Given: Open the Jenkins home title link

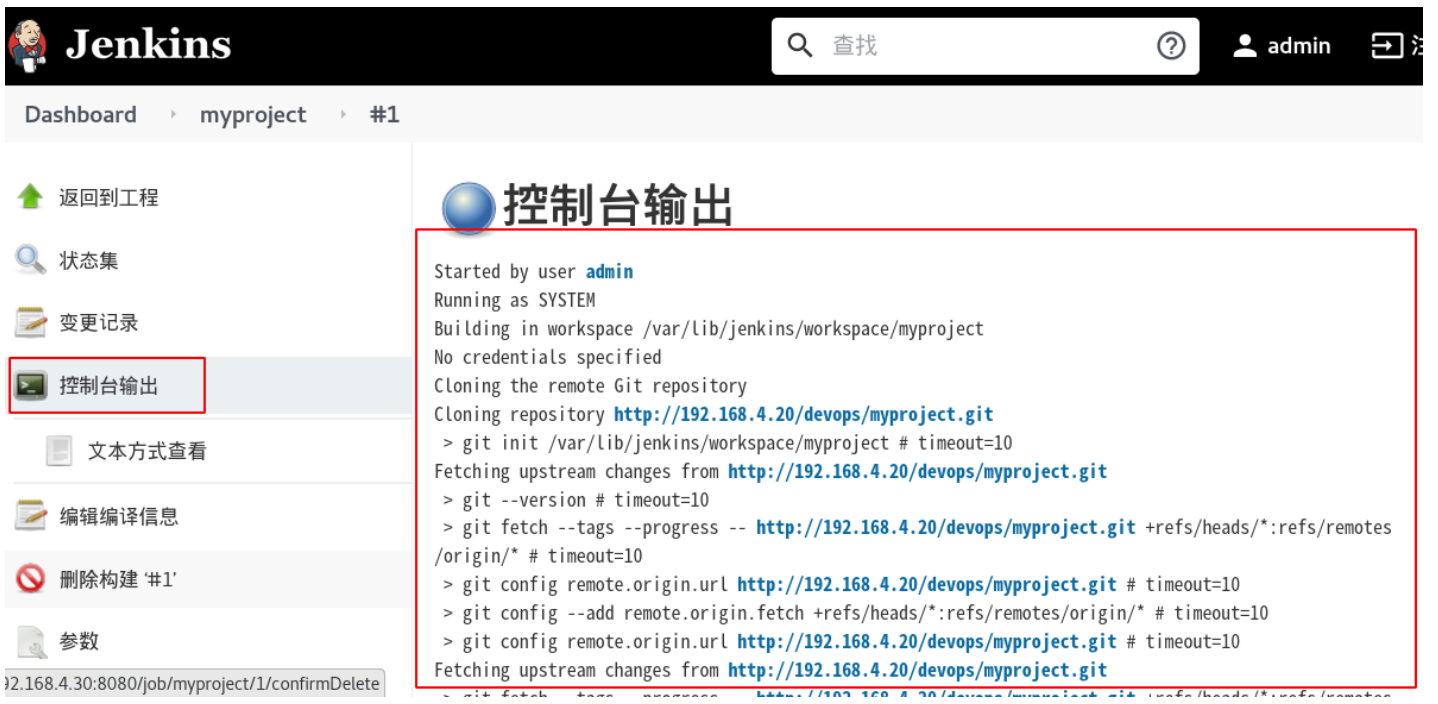Looking at the screenshot, I should point(148,45).
